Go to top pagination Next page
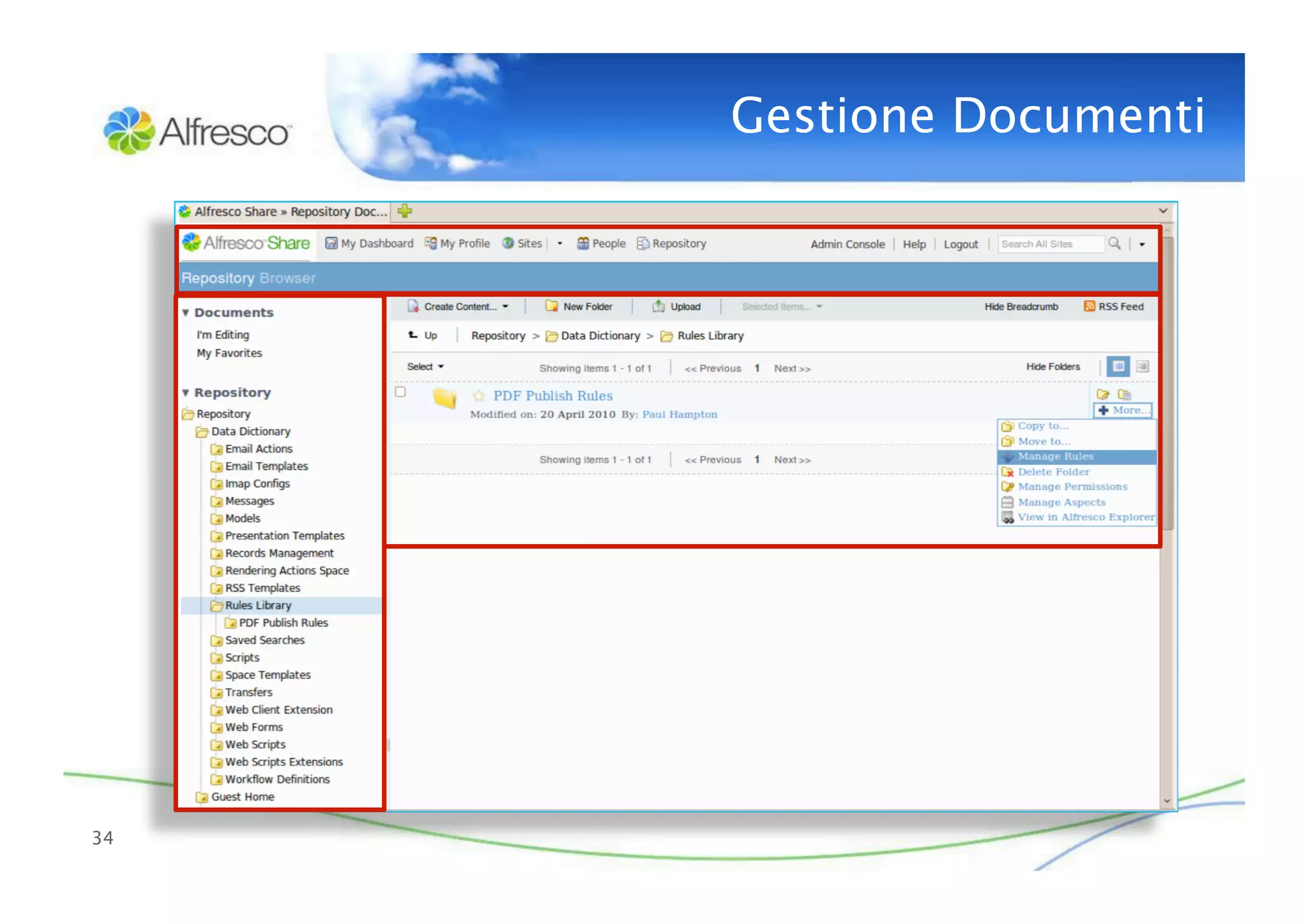The height and width of the screenshot is (924, 1308). 792,368
